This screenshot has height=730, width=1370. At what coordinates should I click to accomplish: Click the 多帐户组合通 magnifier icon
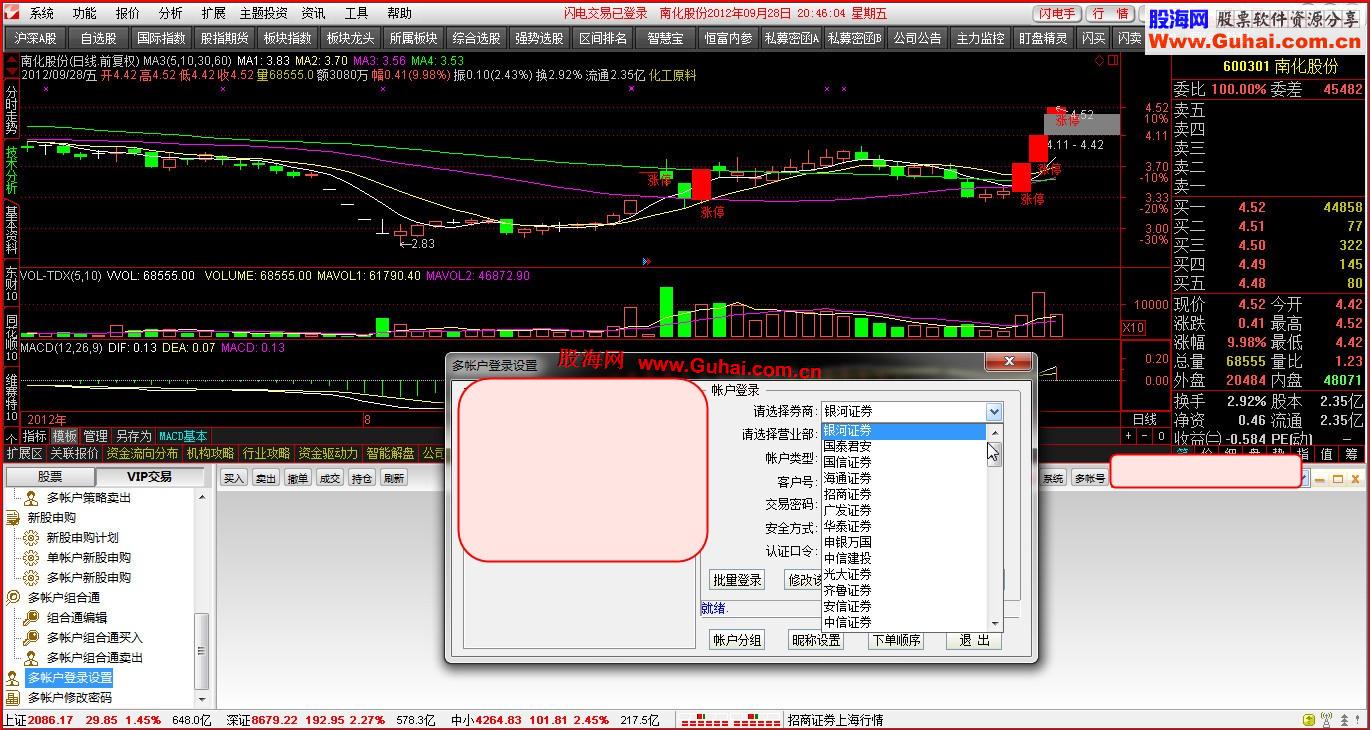13,598
